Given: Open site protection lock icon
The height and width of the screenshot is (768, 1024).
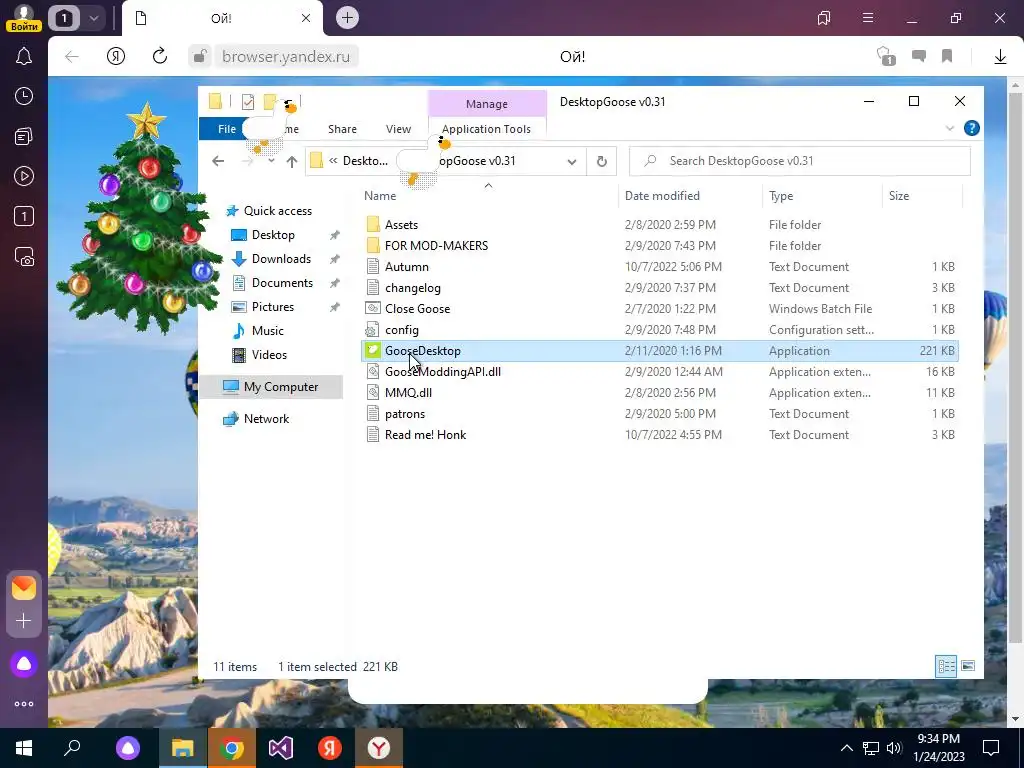Looking at the screenshot, I should point(200,57).
